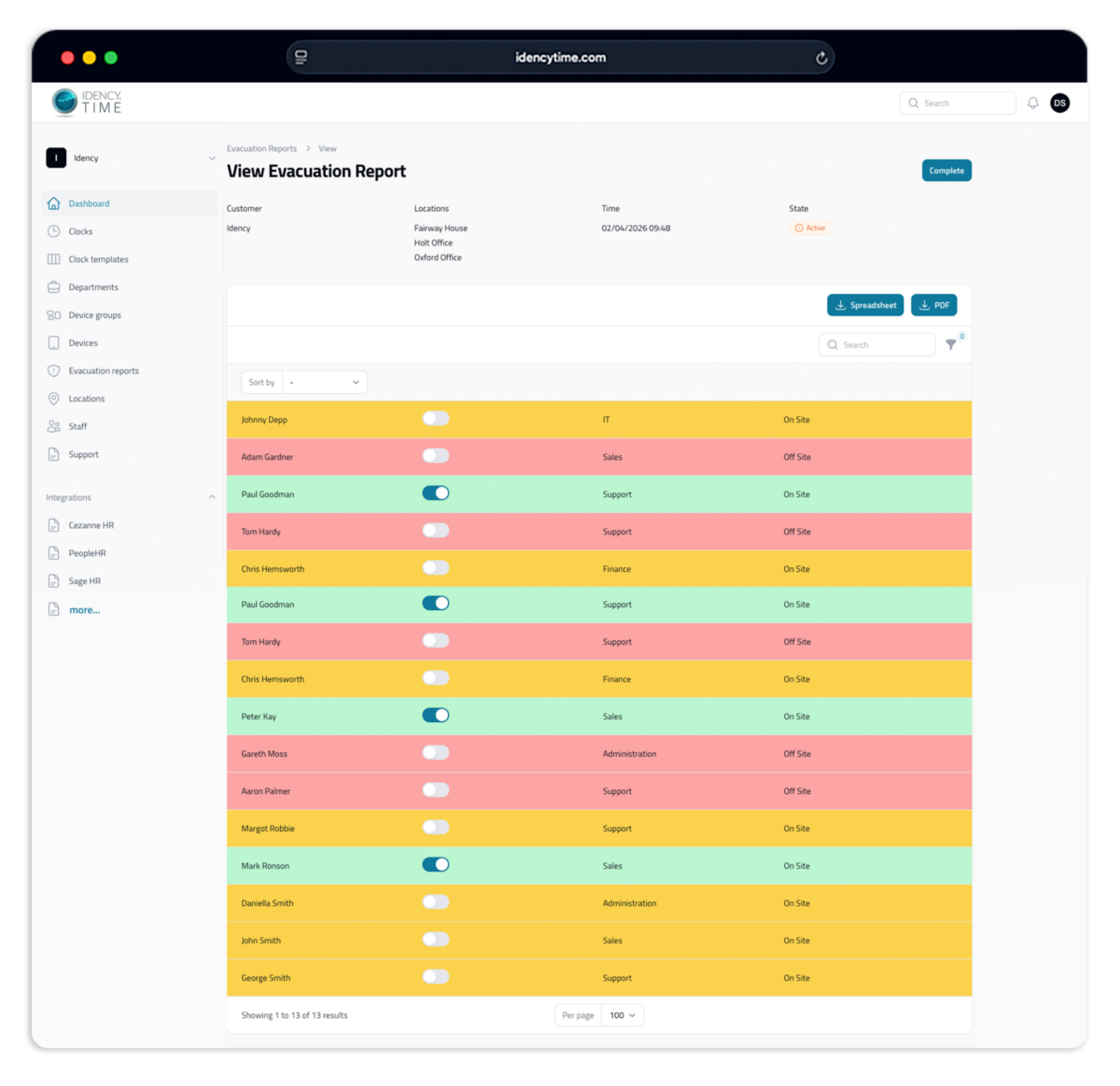The image size is (1120, 1086).
Task: Click the Complete button
Action: (x=946, y=170)
